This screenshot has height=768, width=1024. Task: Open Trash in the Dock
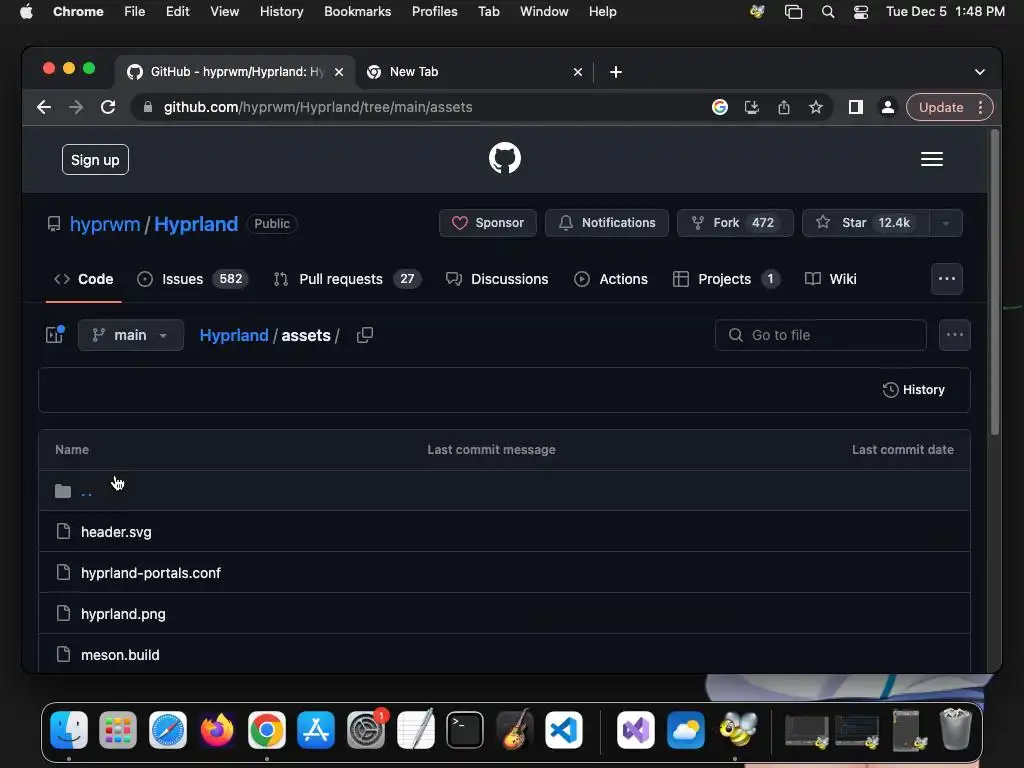point(955,729)
